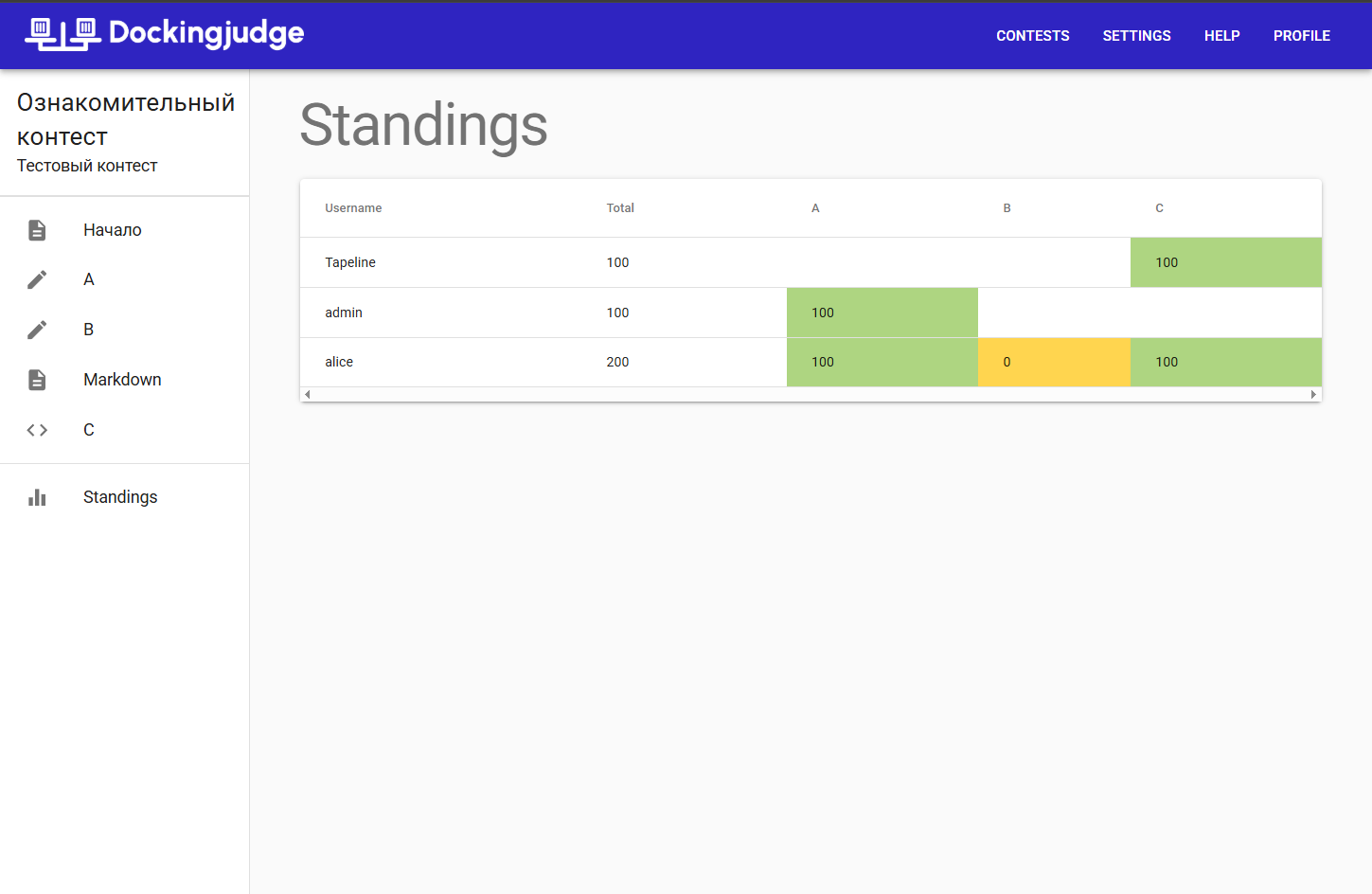
Task: Open the Contests page in navbar
Action: (1032, 36)
